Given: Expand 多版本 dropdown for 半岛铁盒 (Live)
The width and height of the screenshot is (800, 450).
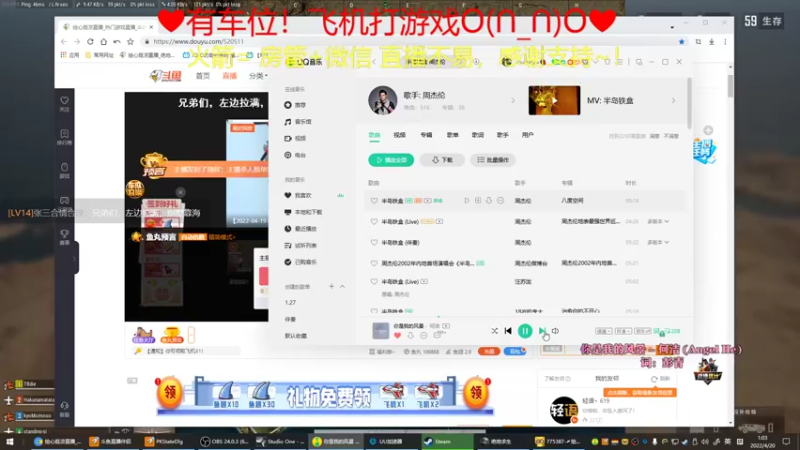Looking at the screenshot, I should point(658,222).
